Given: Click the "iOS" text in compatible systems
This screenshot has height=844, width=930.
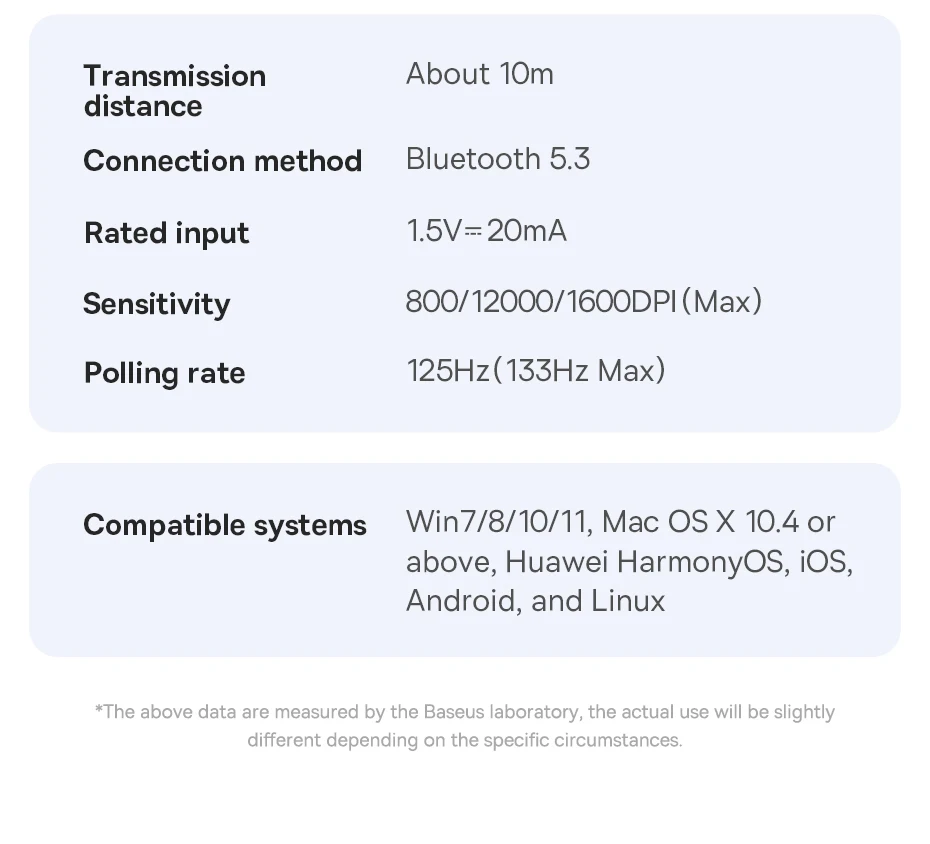Looking at the screenshot, I should pyautogui.click(x=824, y=562).
